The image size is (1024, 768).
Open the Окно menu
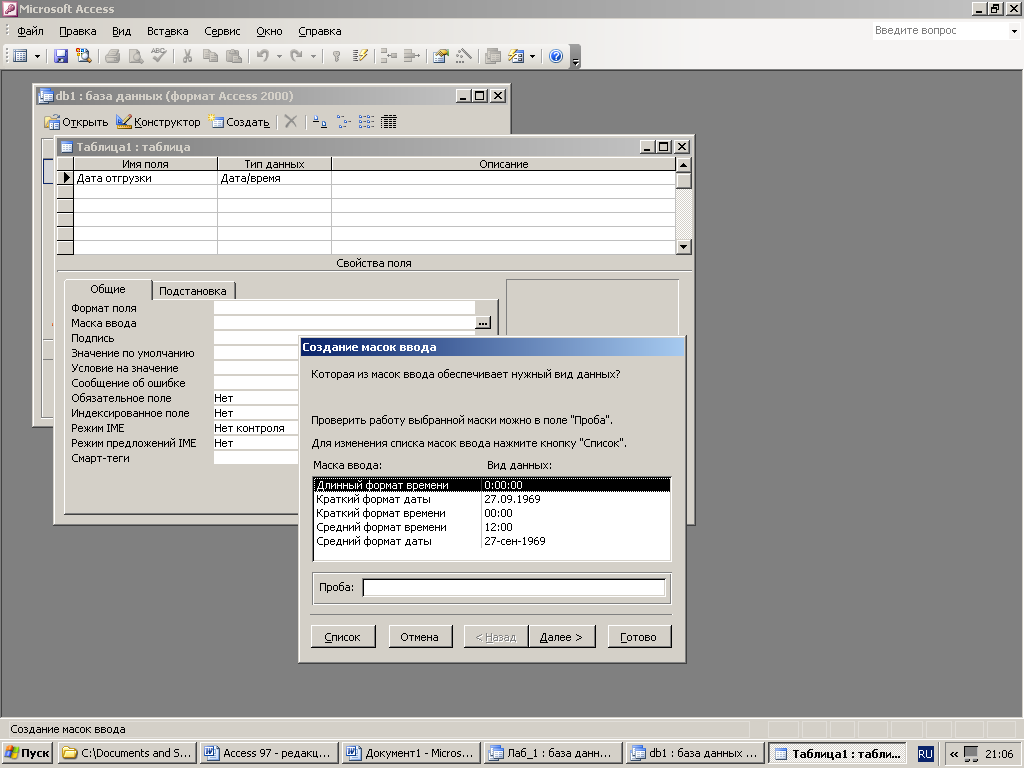click(x=269, y=31)
